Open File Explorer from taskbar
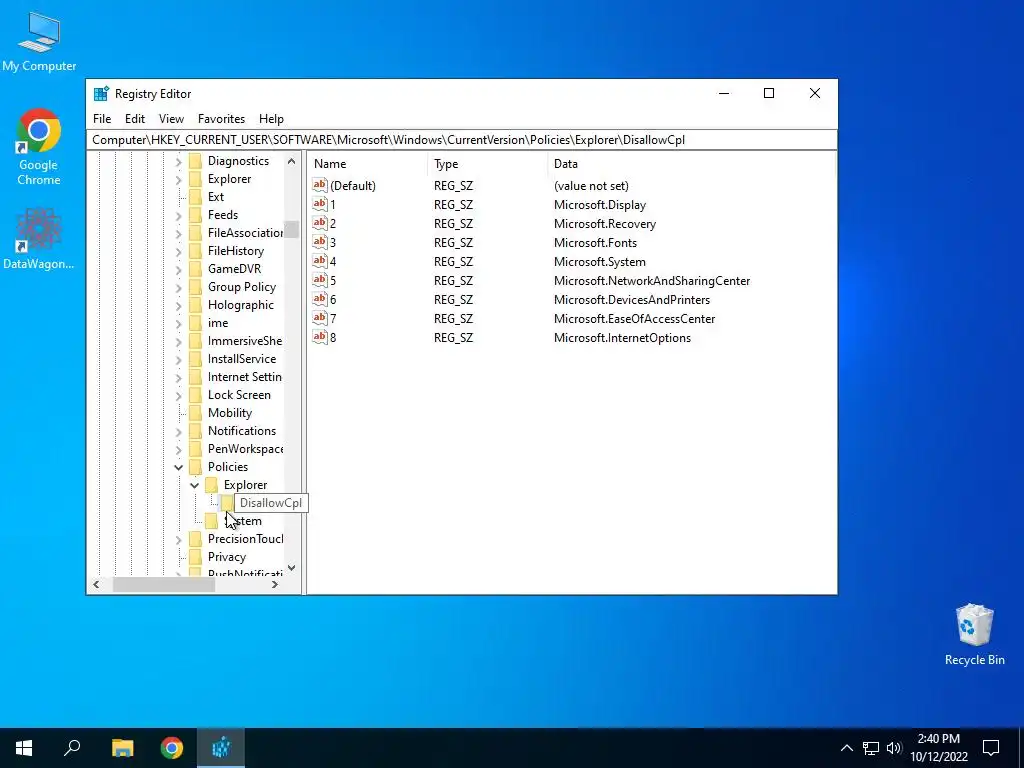 (x=122, y=748)
